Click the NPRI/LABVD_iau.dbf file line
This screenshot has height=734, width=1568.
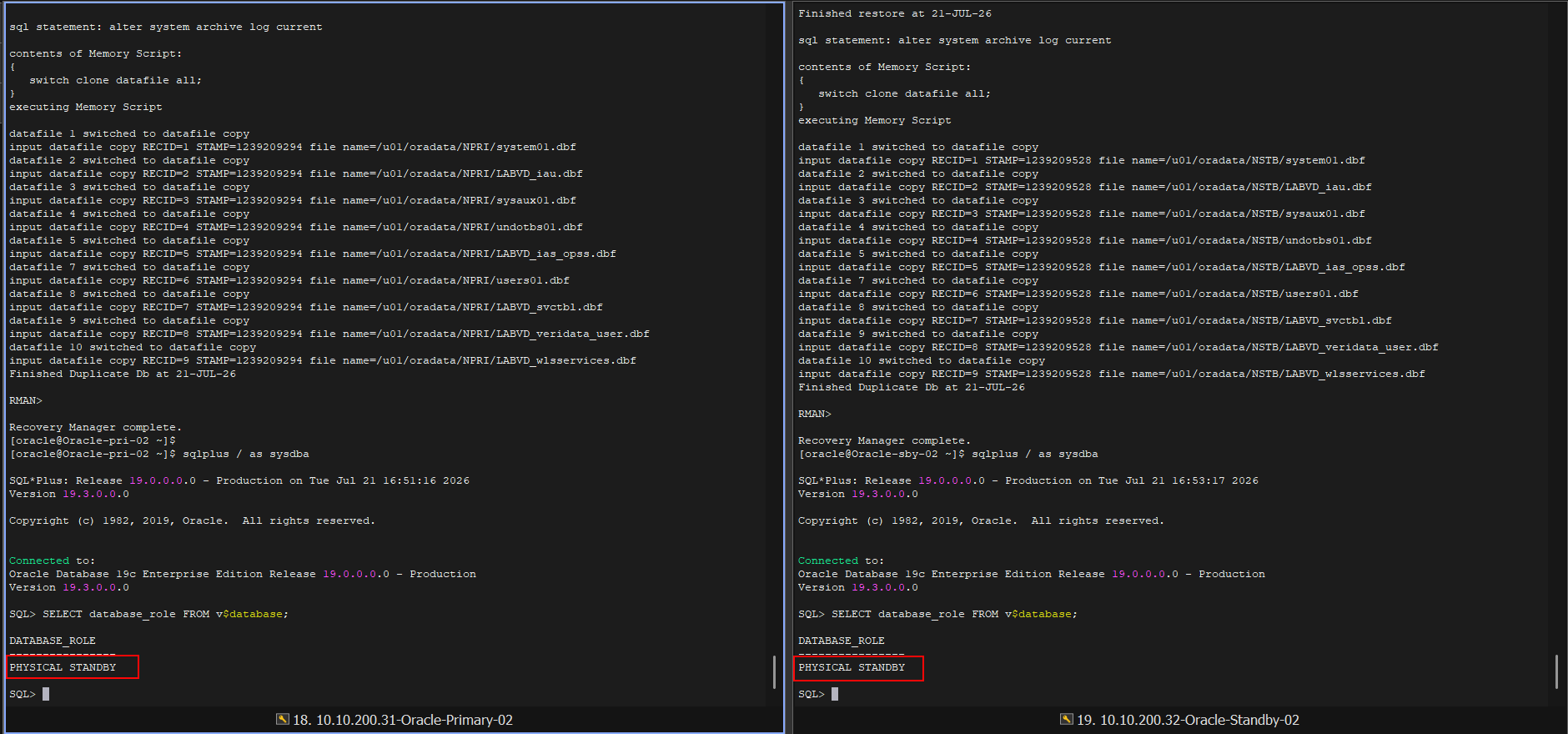coord(296,173)
